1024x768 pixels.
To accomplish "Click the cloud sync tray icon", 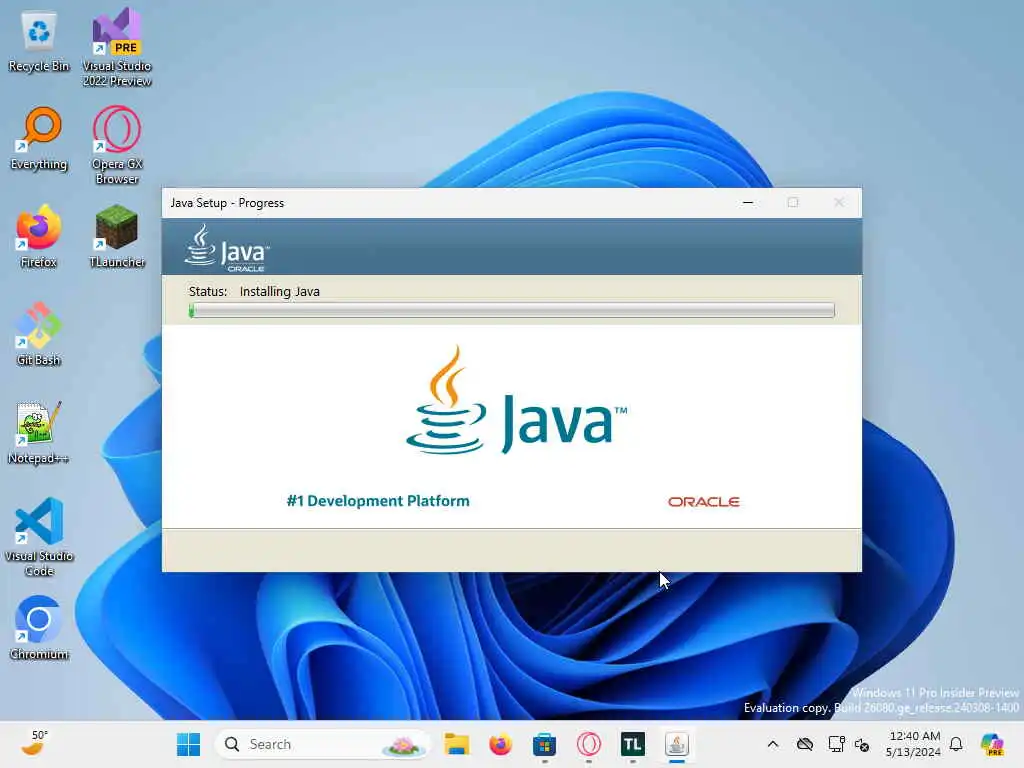I will pos(805,744).
